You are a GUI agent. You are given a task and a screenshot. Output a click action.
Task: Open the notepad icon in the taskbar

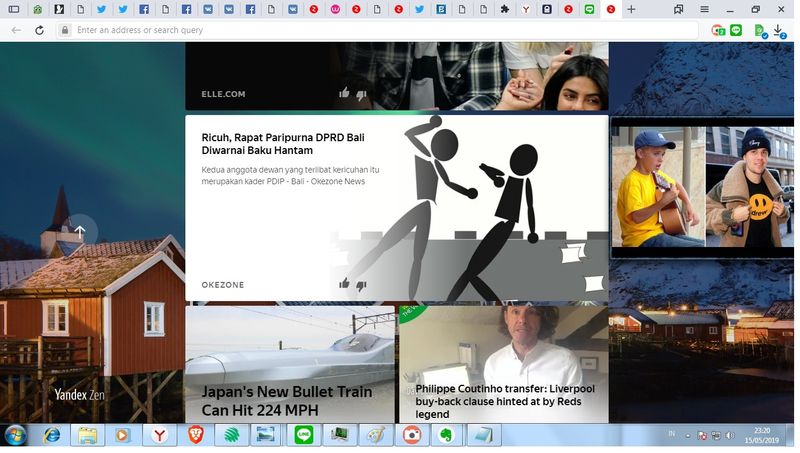point(483,435)
